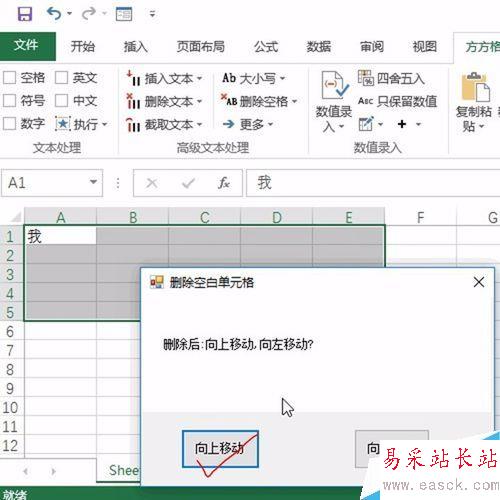Switch to the 视图 tab
Screen dimensions: 500x500
(x=425, y=46)
